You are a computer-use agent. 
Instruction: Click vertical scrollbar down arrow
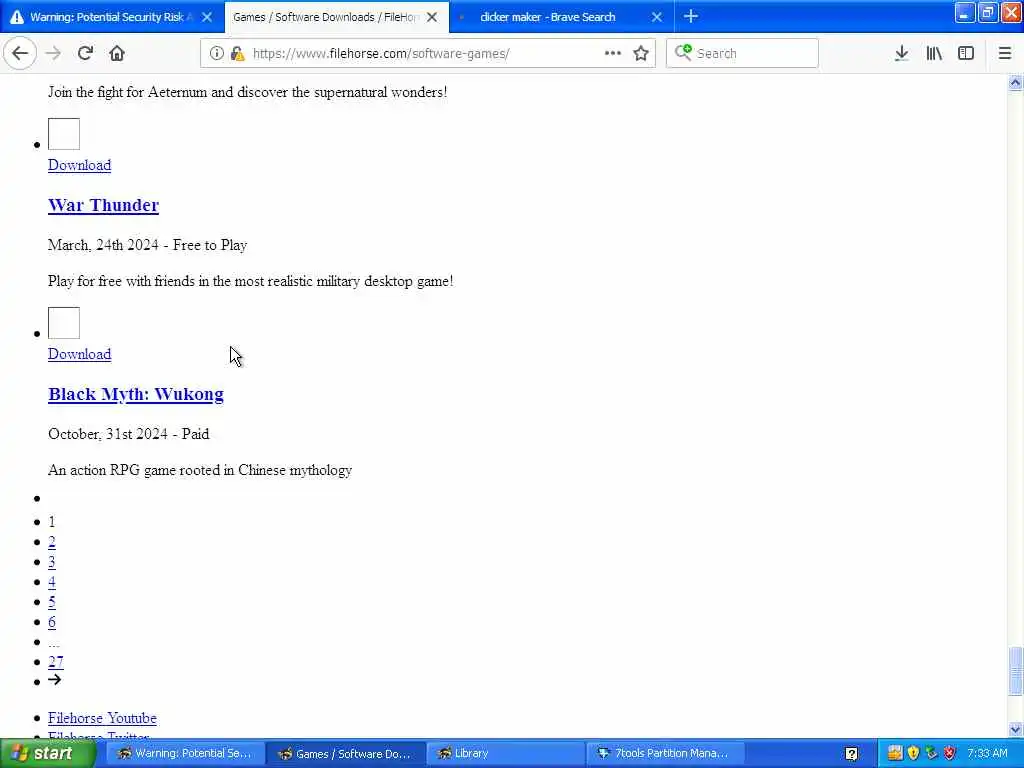pos(1015,729)
